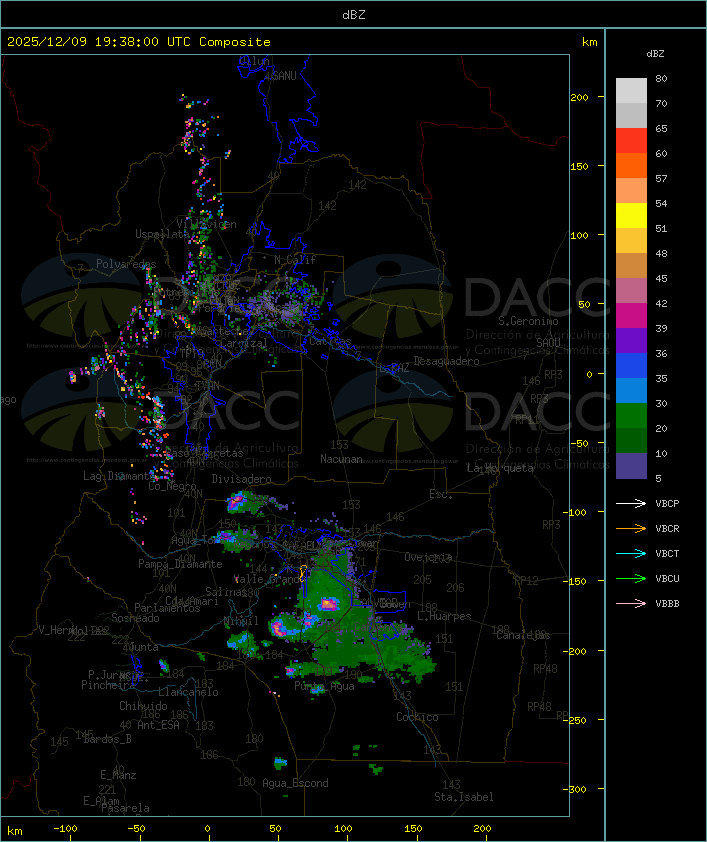Viewport: 707px width, 842px height.
Task: Click the cyan VBCT arrow icon
Action: pyautogui.click(x=631, y=553)
